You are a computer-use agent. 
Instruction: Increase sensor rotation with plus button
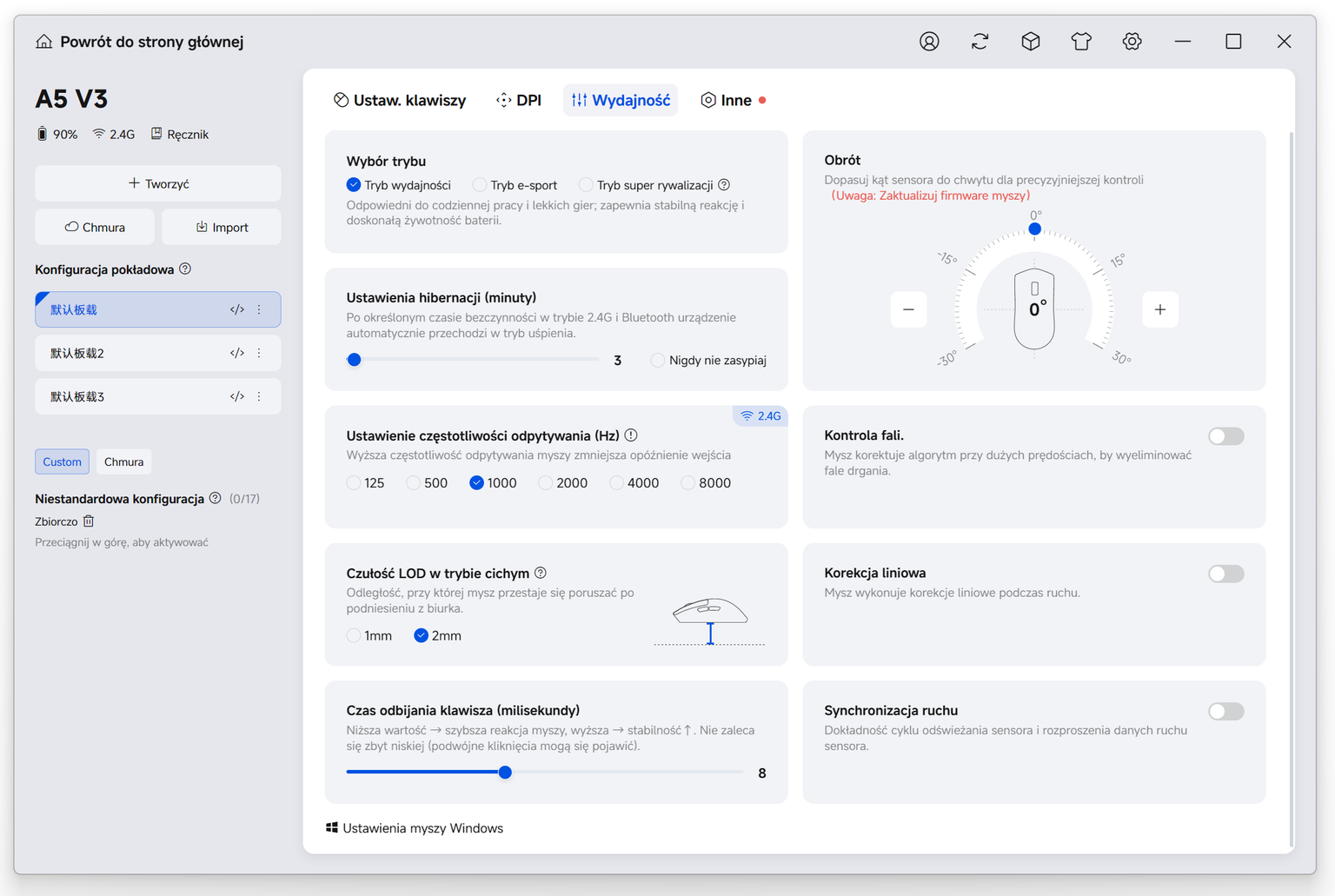pyautogui.click(x=1160, y=309)
